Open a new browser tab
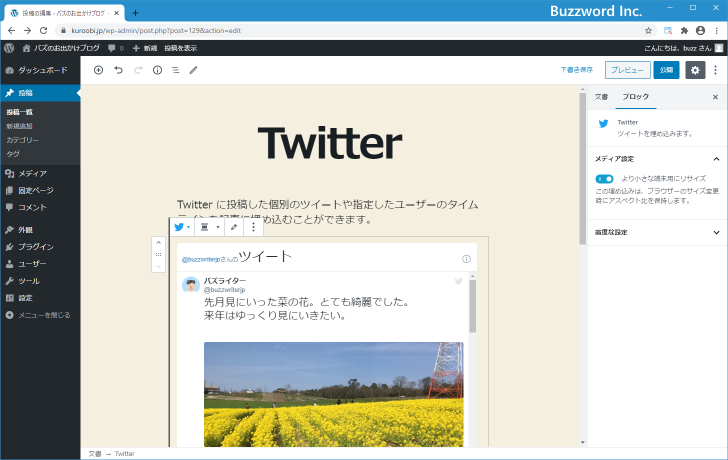Screen dimensions: 728x460 click(135, 13)
